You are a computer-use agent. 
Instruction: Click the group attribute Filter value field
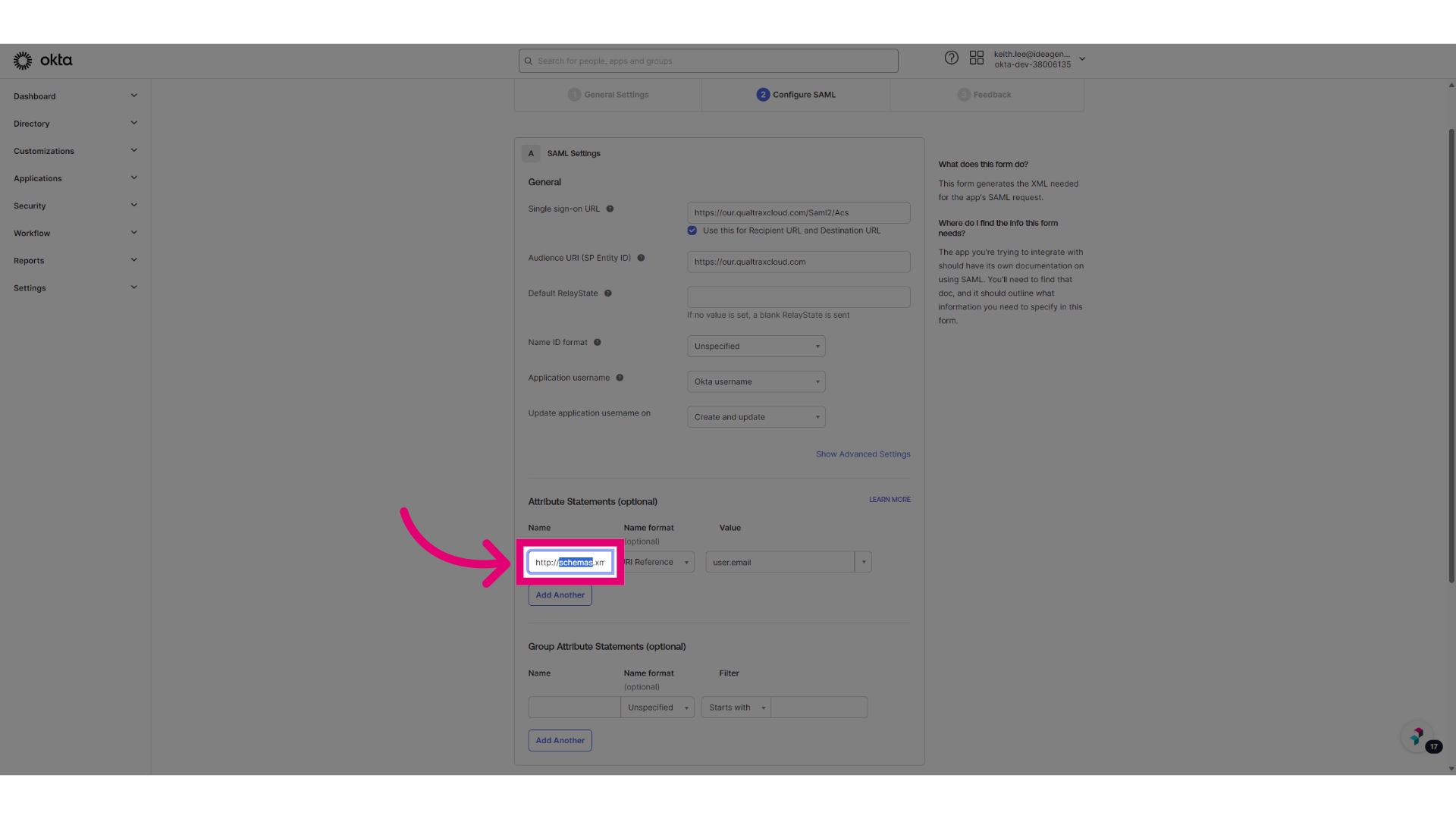click(x=819, y=708)
